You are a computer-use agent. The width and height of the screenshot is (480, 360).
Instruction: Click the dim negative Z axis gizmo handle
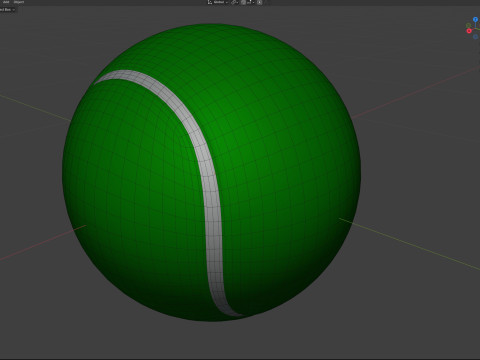click(476, 37)
